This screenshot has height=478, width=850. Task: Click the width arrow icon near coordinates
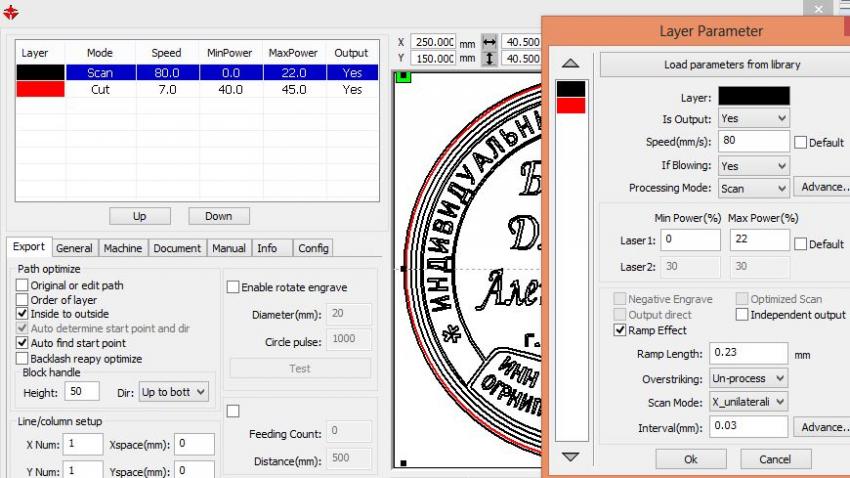(x=489, y=43)
